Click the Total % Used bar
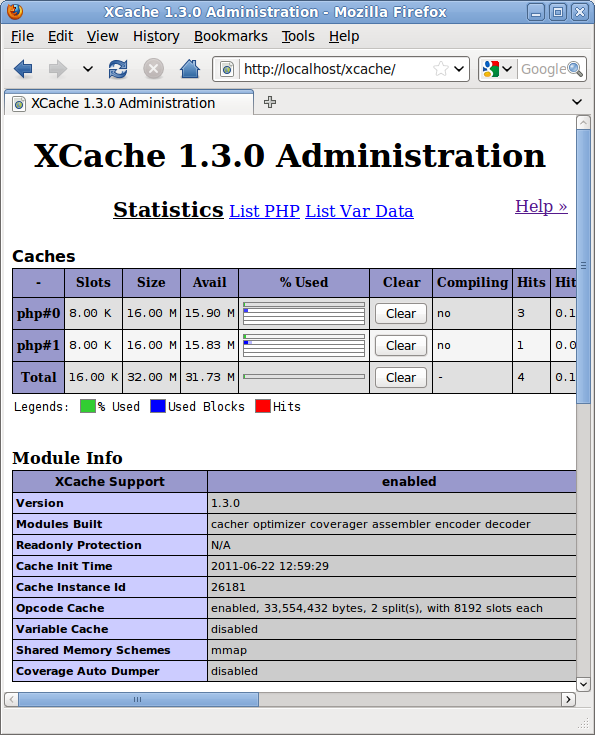This screenshot has width=595, height=735. click(x=304, y=376)
